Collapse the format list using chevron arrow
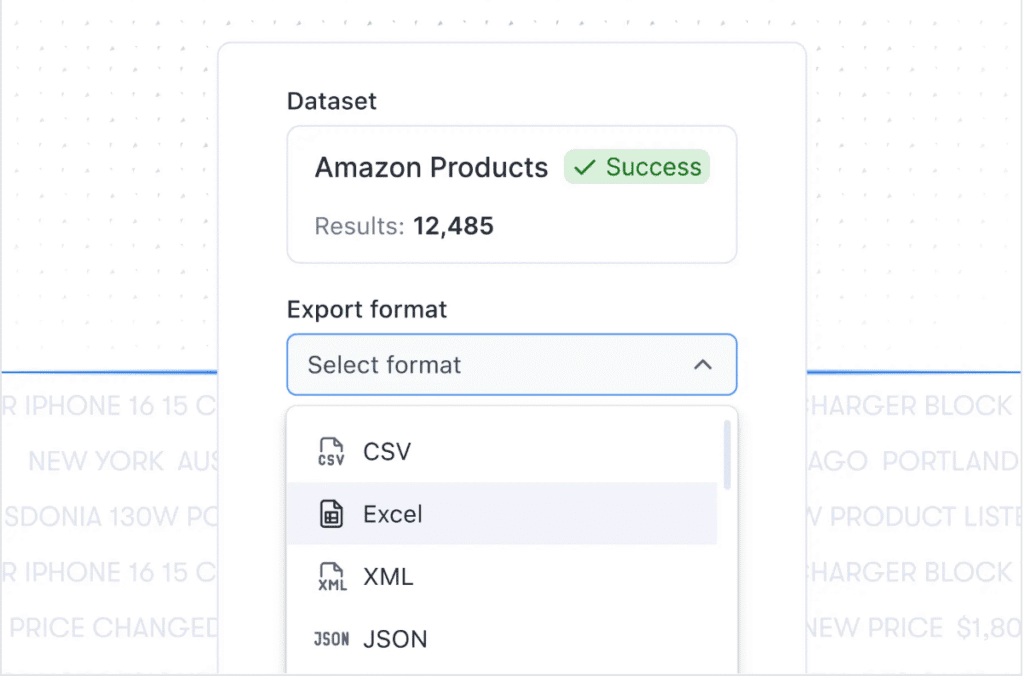Screen dimensions: 1024x676 tap(703, 364)
